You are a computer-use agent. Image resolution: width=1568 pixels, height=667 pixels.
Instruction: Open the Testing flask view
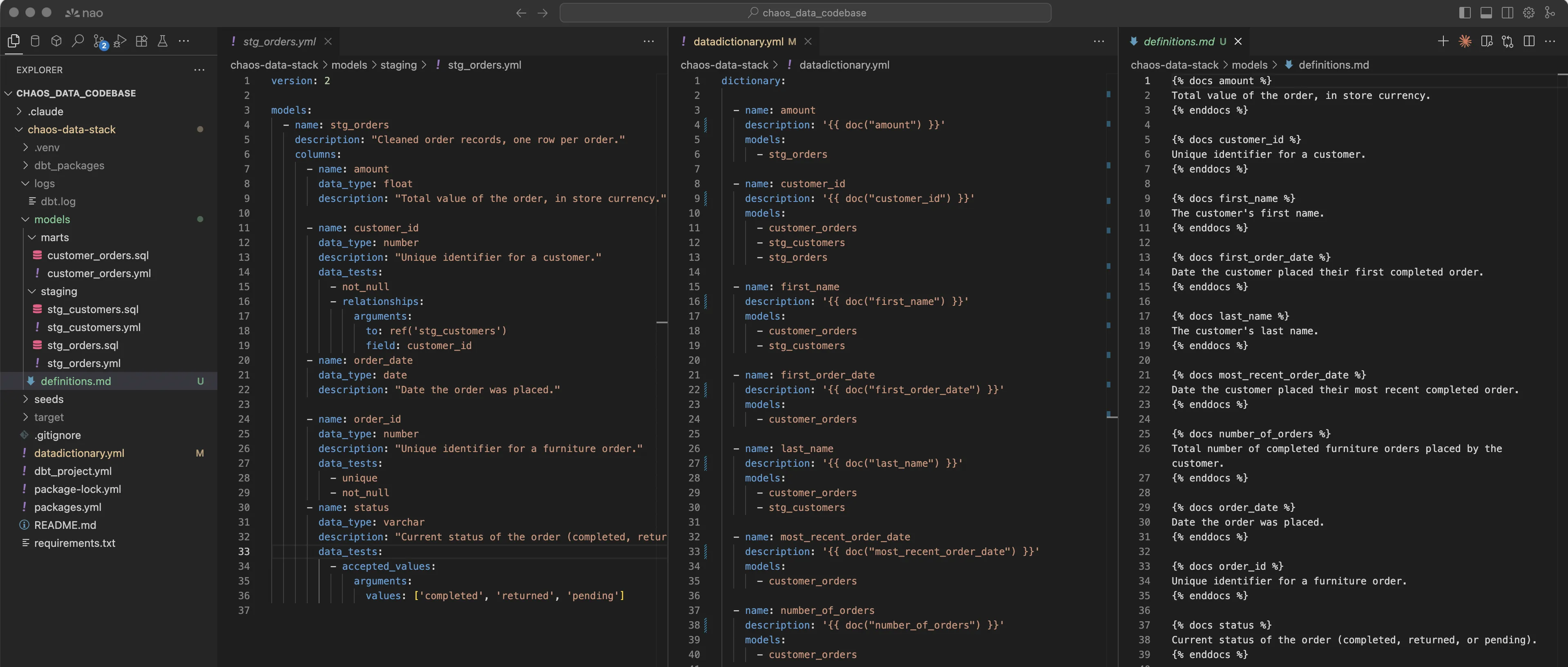[163, 41]
